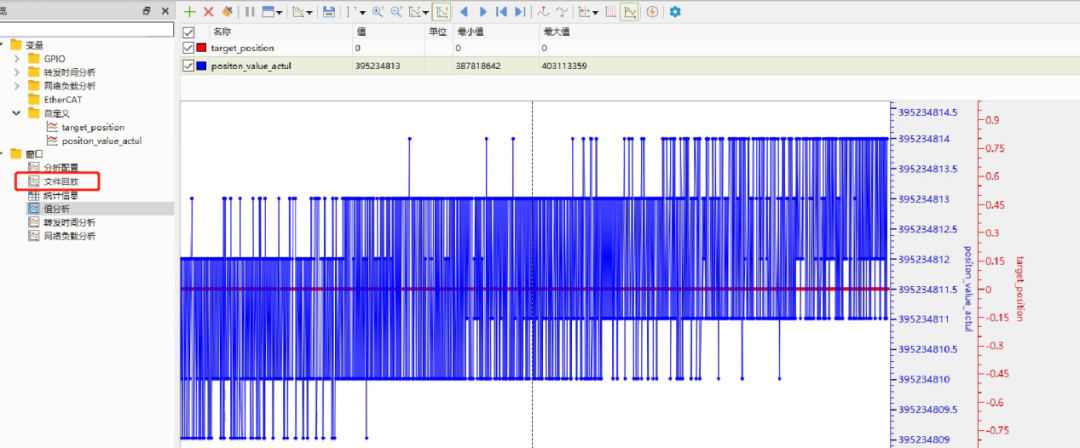Expand the GPIO folder in tree

click(17, 59)
